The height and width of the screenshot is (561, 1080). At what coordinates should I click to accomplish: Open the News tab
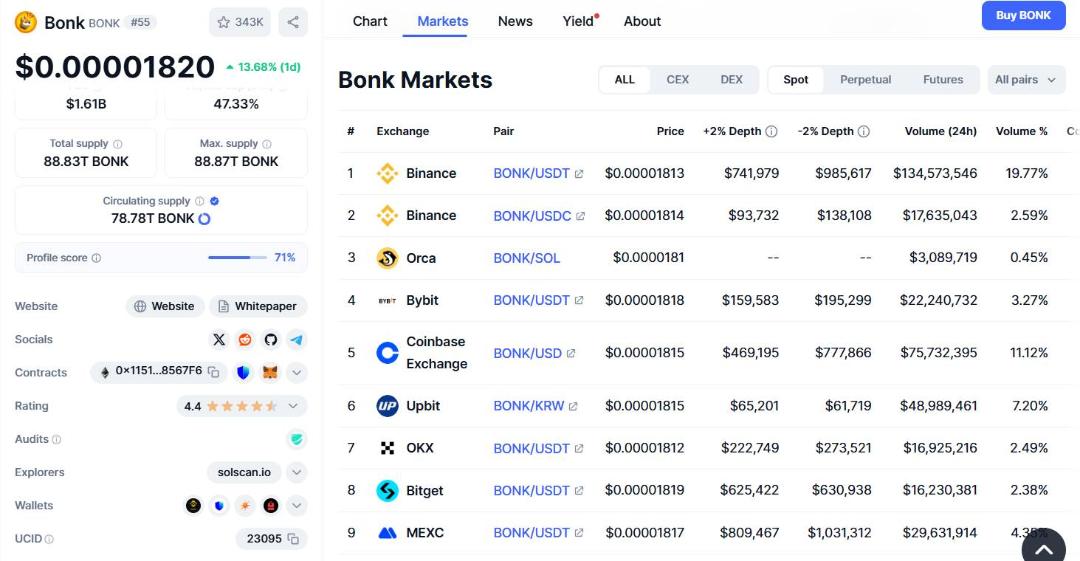515,21
